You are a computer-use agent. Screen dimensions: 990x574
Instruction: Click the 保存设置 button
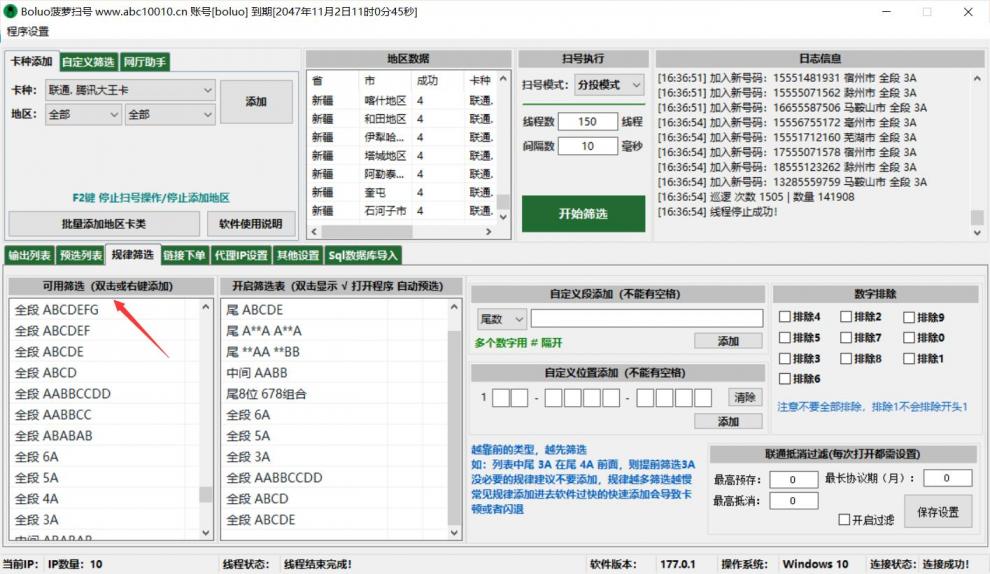938,513
